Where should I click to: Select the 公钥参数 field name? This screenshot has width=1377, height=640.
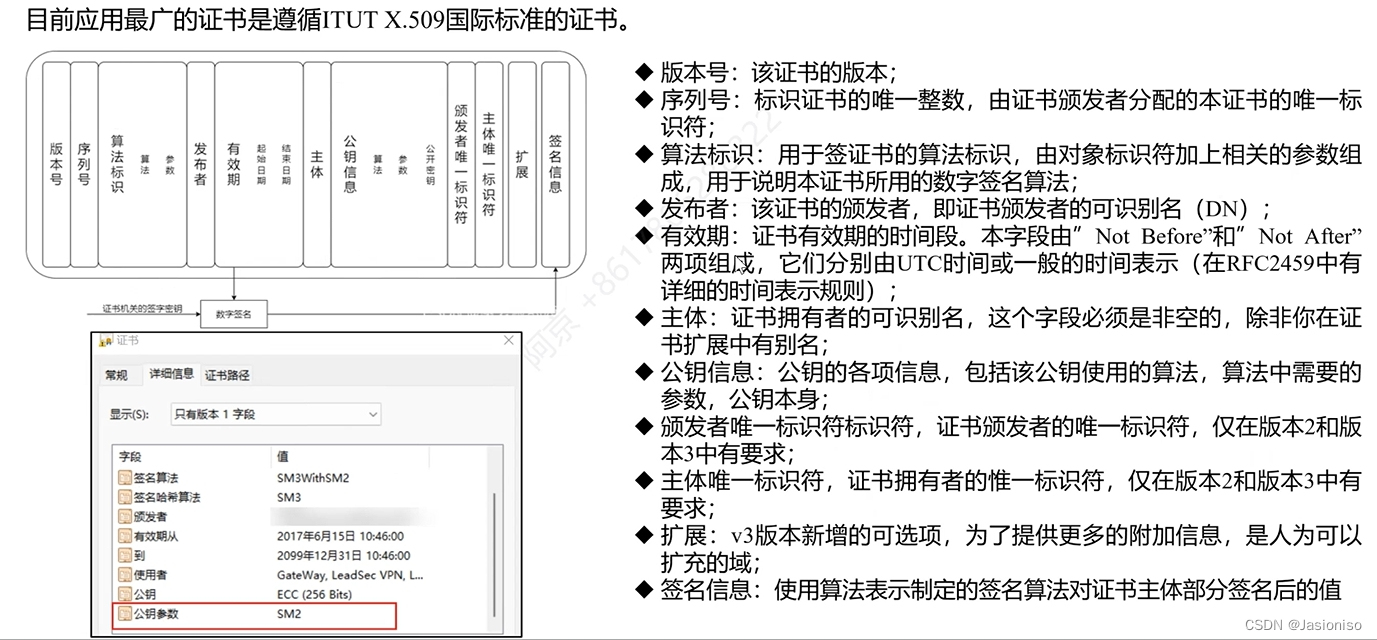157,613
